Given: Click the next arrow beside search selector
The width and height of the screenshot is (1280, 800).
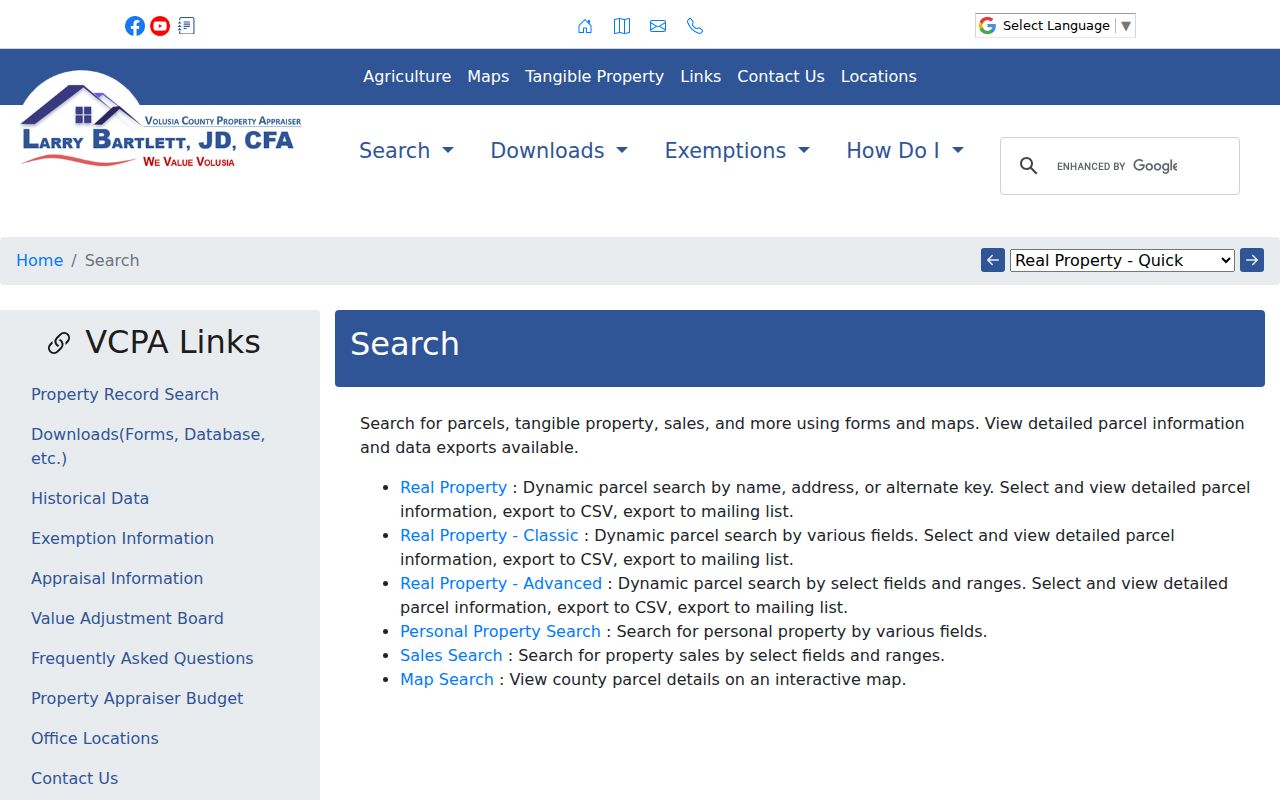Looking at the screenshot, I should tap(1252, 260).
